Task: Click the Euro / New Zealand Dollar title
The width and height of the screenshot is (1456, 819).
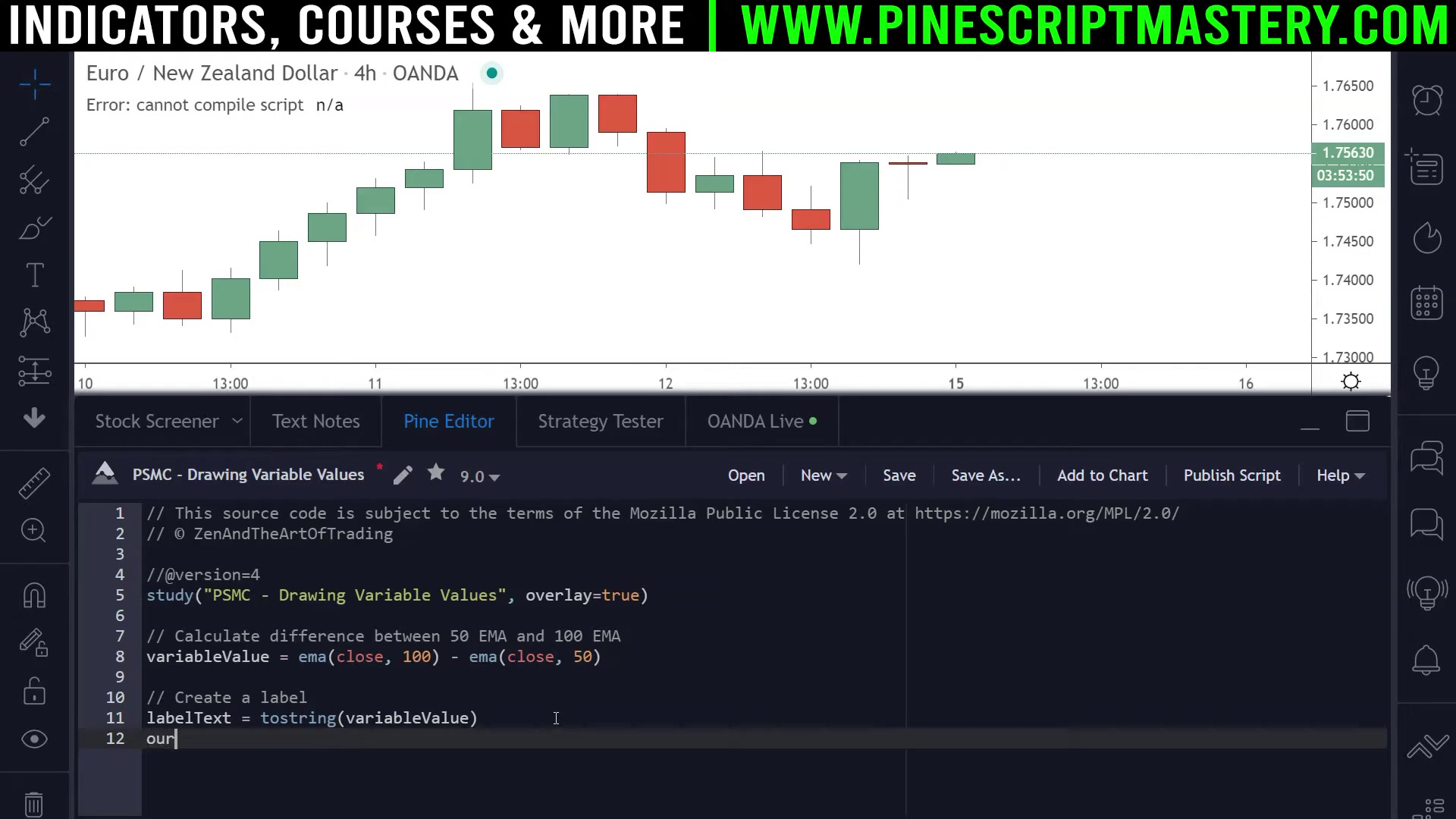Action: 212,74
